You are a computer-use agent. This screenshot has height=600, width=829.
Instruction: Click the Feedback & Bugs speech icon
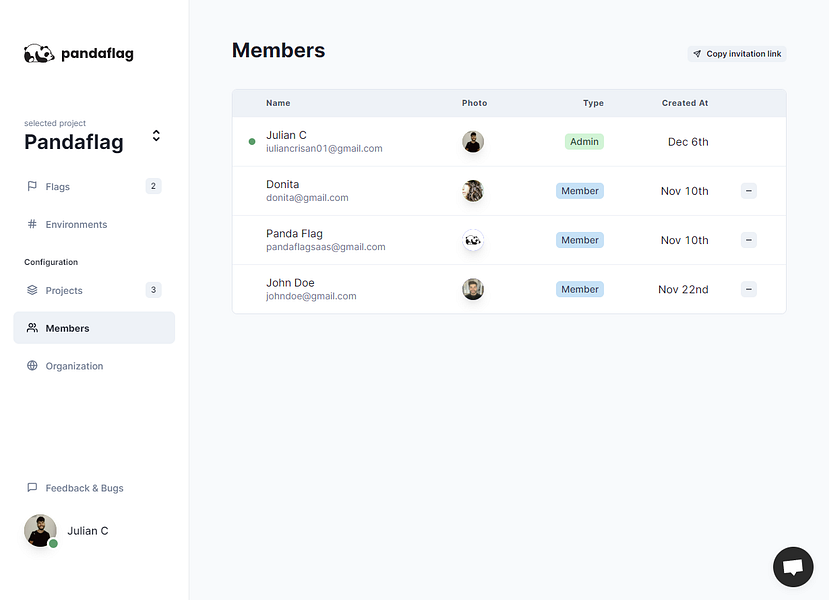tap(32, 488)
